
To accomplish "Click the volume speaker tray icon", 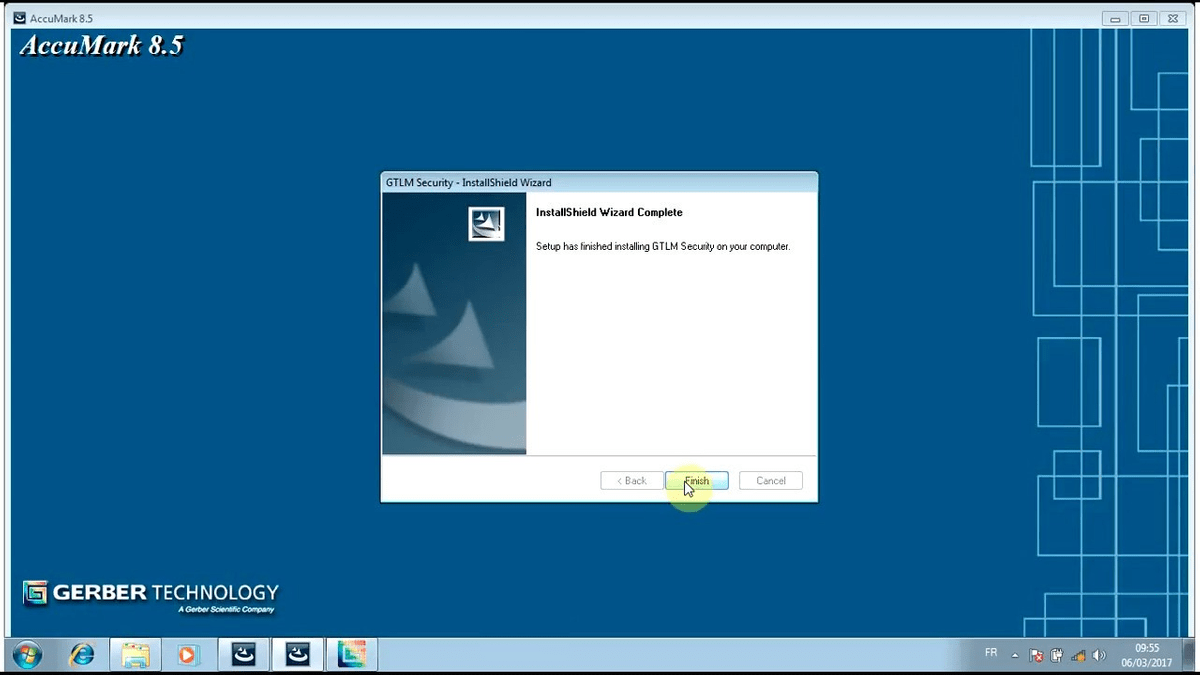I will point(1099,655).
